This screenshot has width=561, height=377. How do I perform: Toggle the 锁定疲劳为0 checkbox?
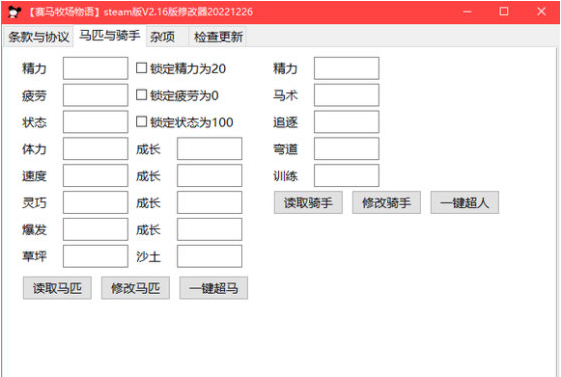141,95
